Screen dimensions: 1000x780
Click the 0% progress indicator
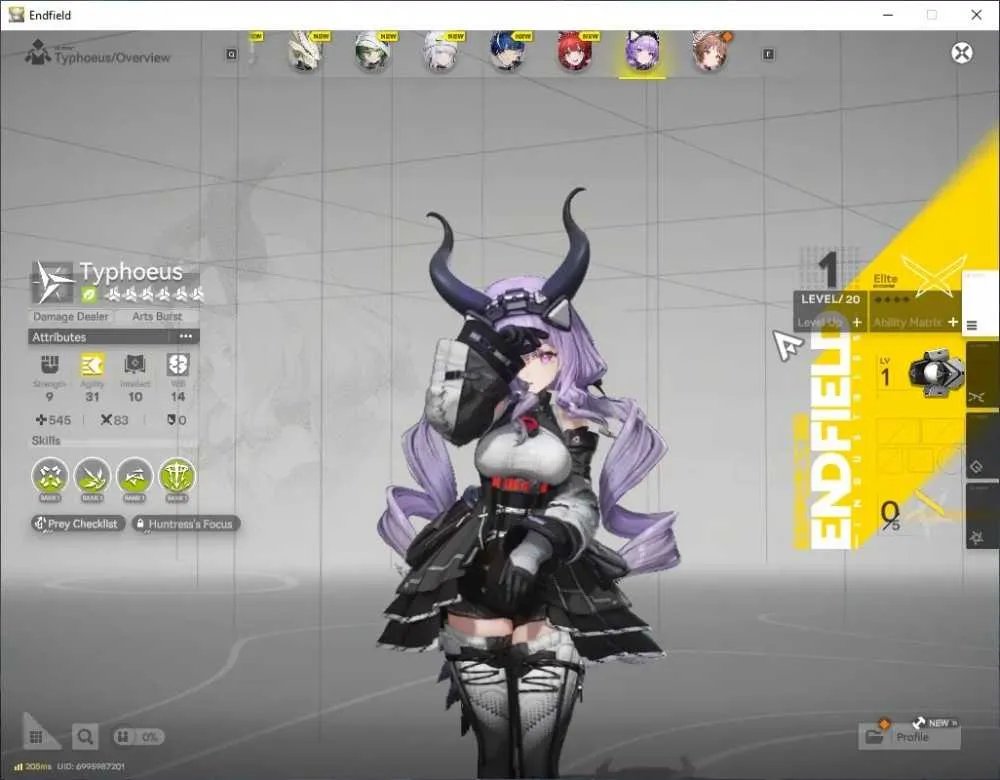pyautogui.click(x=139, y=737)
